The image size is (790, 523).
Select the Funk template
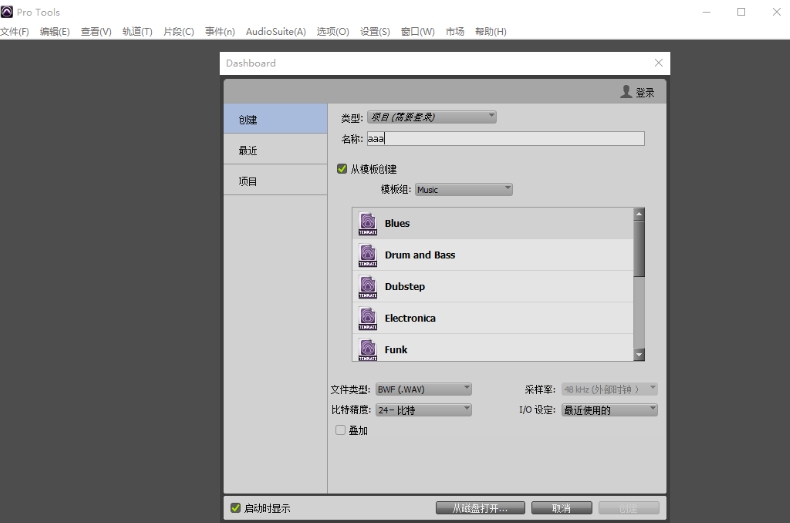493,348
